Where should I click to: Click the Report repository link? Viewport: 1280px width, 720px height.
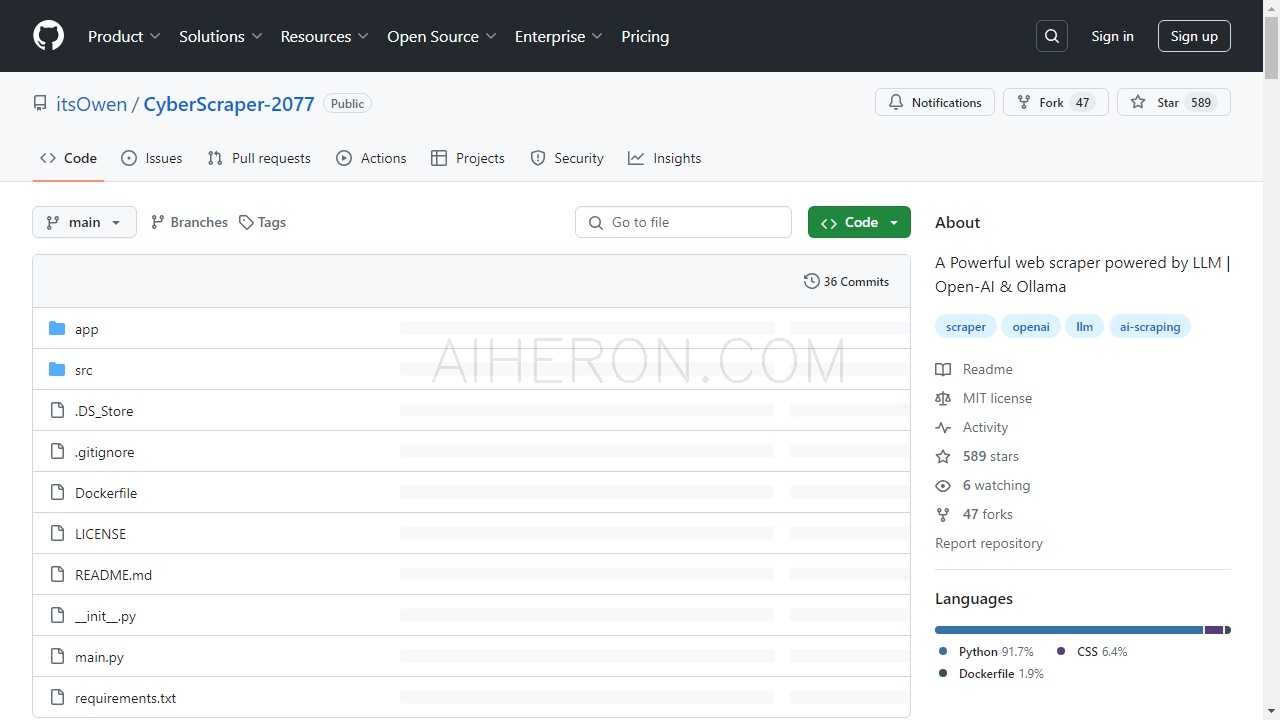tap(989, 543)
